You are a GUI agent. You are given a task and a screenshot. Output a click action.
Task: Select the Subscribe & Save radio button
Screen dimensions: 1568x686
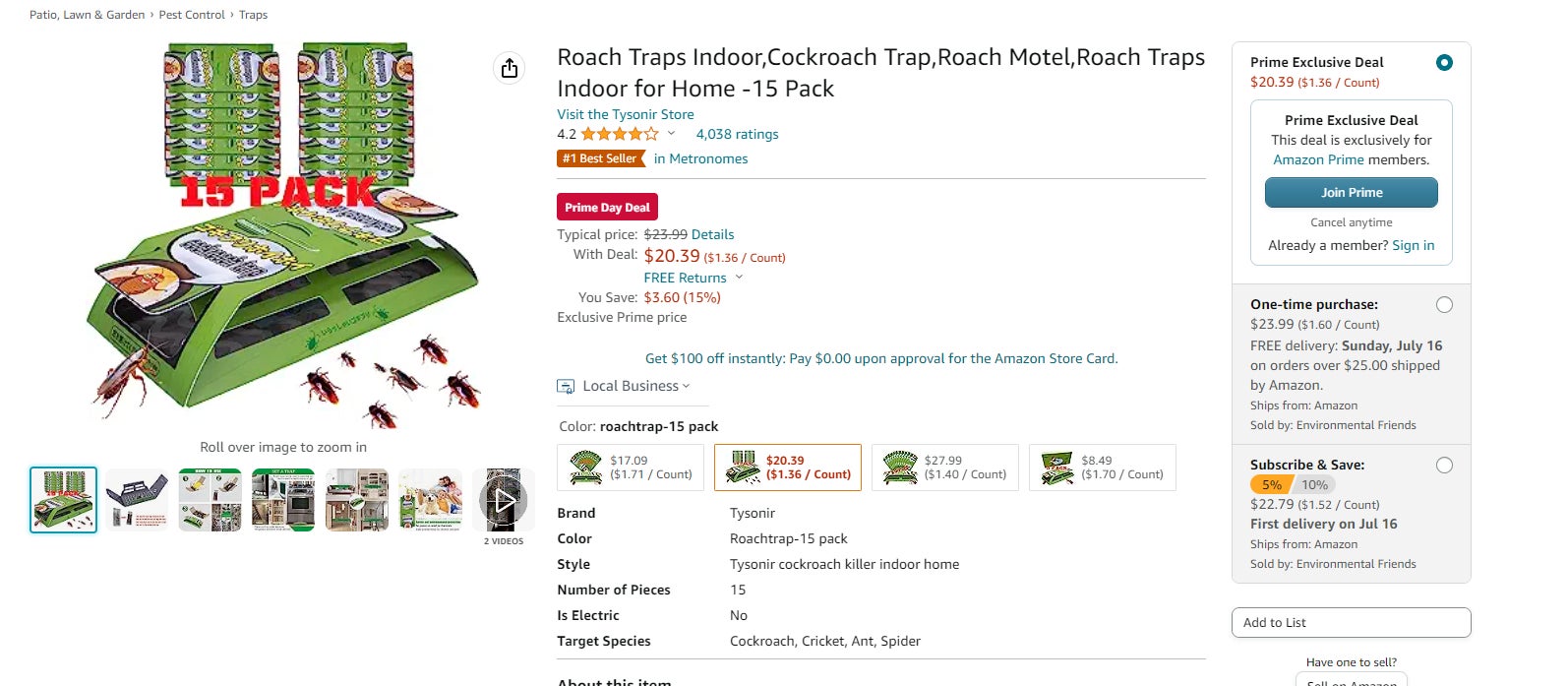1444,465
